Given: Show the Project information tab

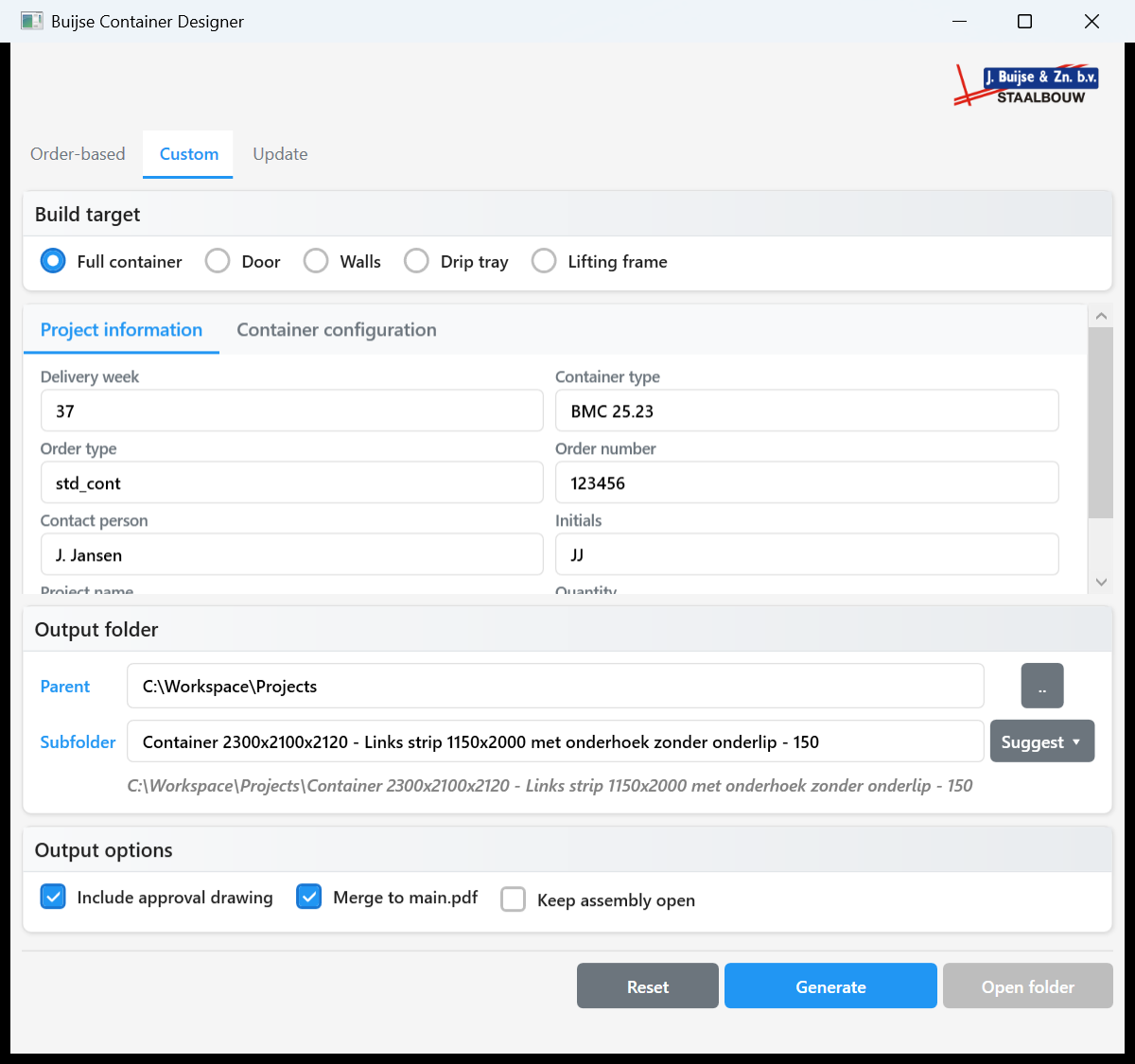Looking at the screenshot, I should pos(121,330).
